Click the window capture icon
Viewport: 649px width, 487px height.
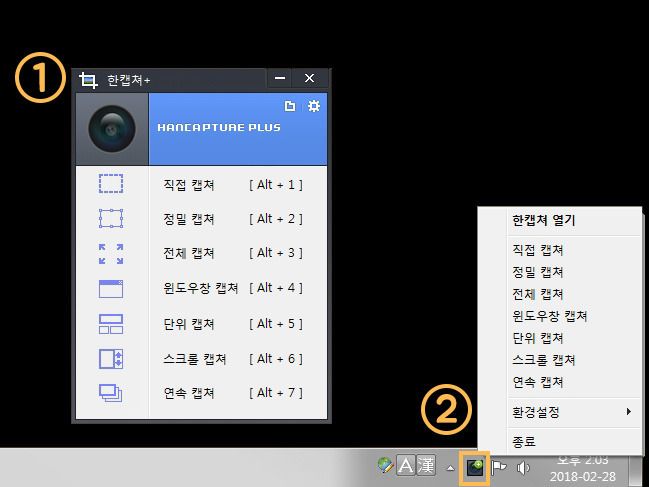tap(111, 289)
